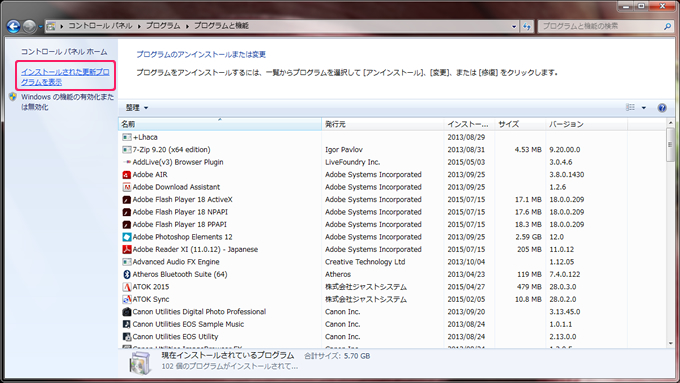
Task: Open the help question mark icon
Action: 662,108
